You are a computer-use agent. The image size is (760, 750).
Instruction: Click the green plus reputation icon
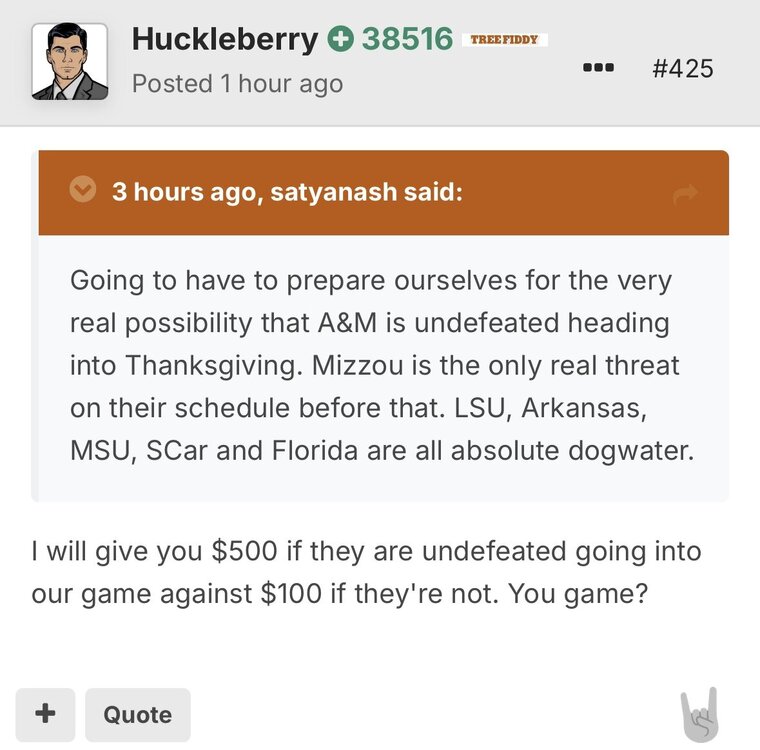coord(340,40)
